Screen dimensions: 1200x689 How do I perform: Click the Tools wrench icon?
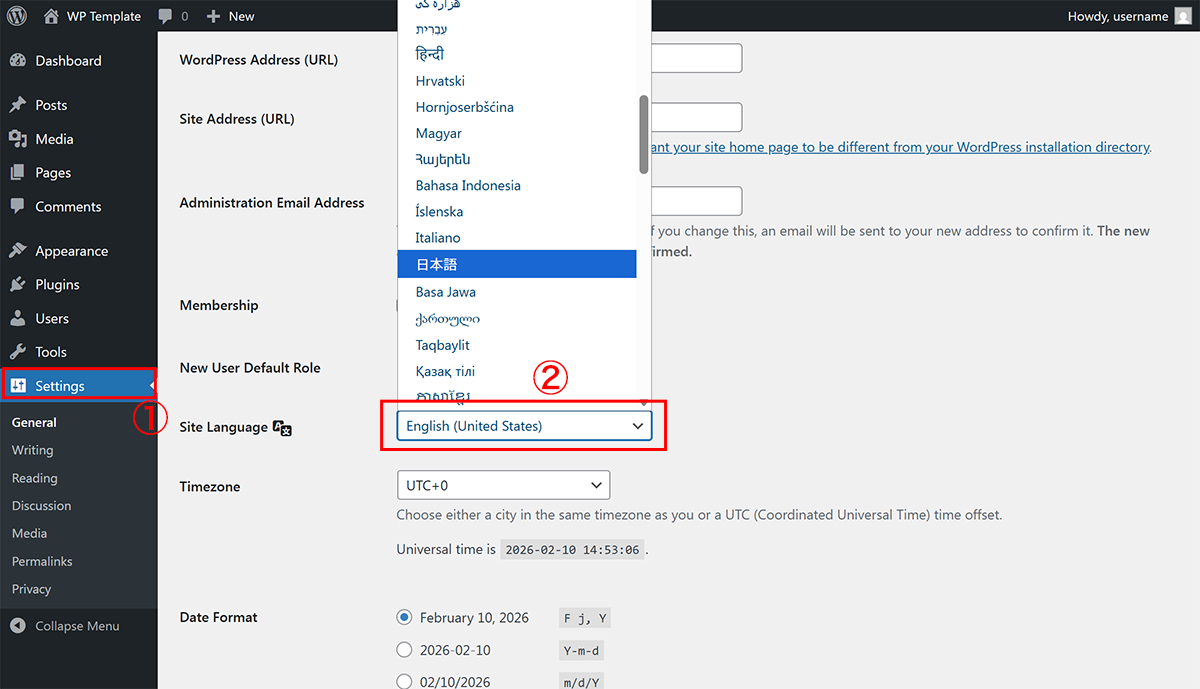pos(18,352)
